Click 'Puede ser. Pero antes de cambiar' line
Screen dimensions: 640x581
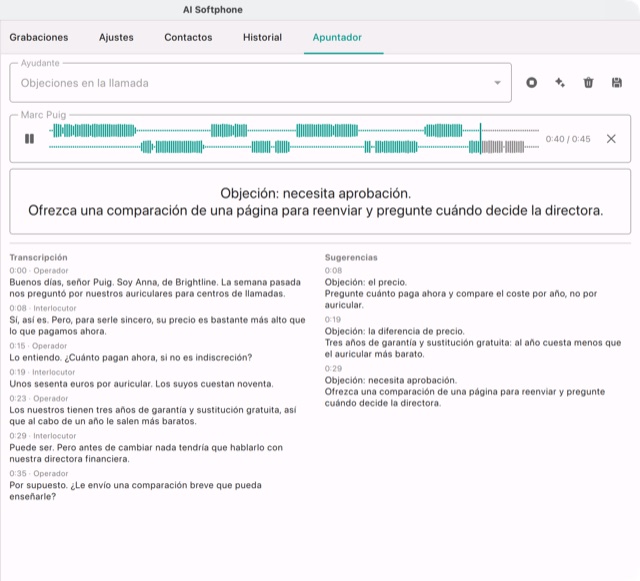146,453
